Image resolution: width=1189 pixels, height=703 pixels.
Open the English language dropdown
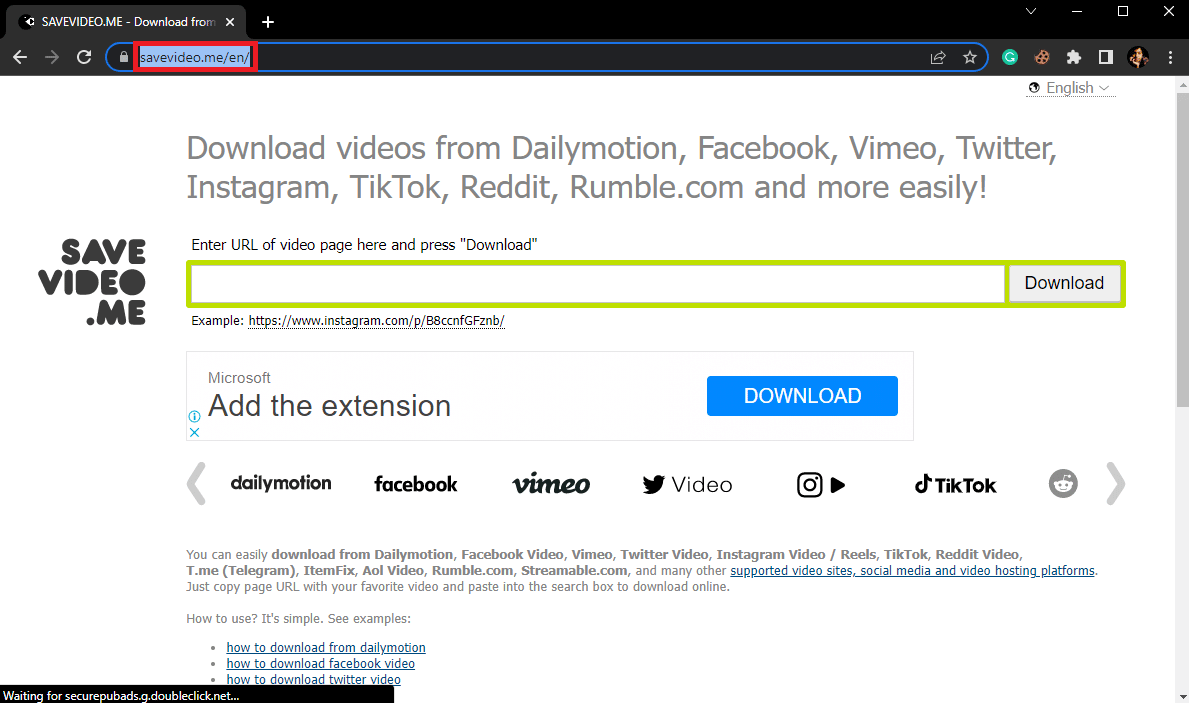click(x=1071, y=88)
